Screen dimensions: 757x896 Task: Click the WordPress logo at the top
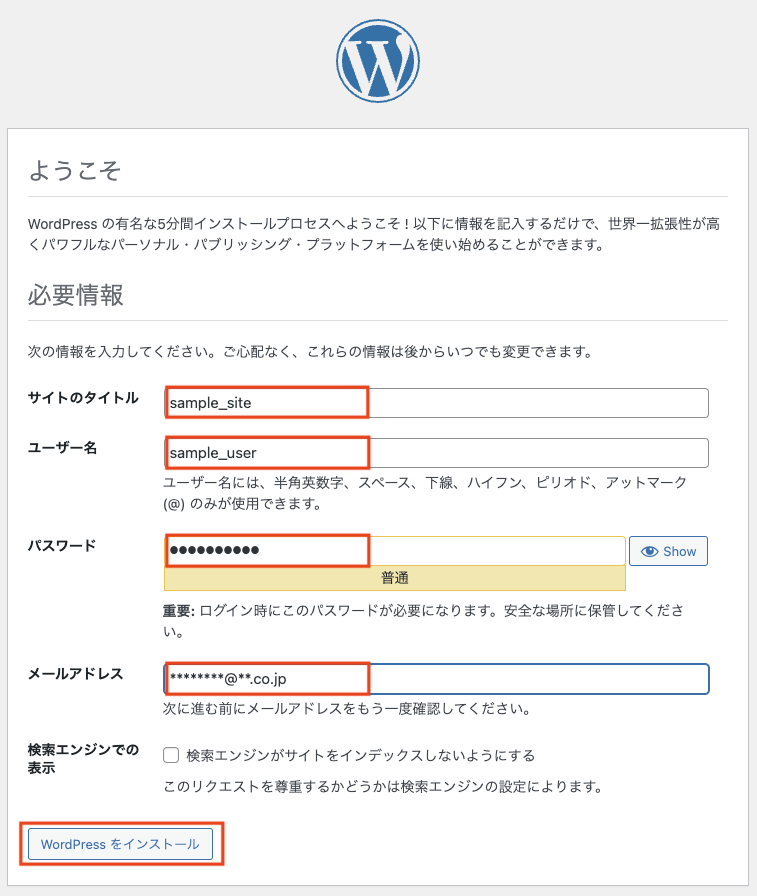click(377, 62)
